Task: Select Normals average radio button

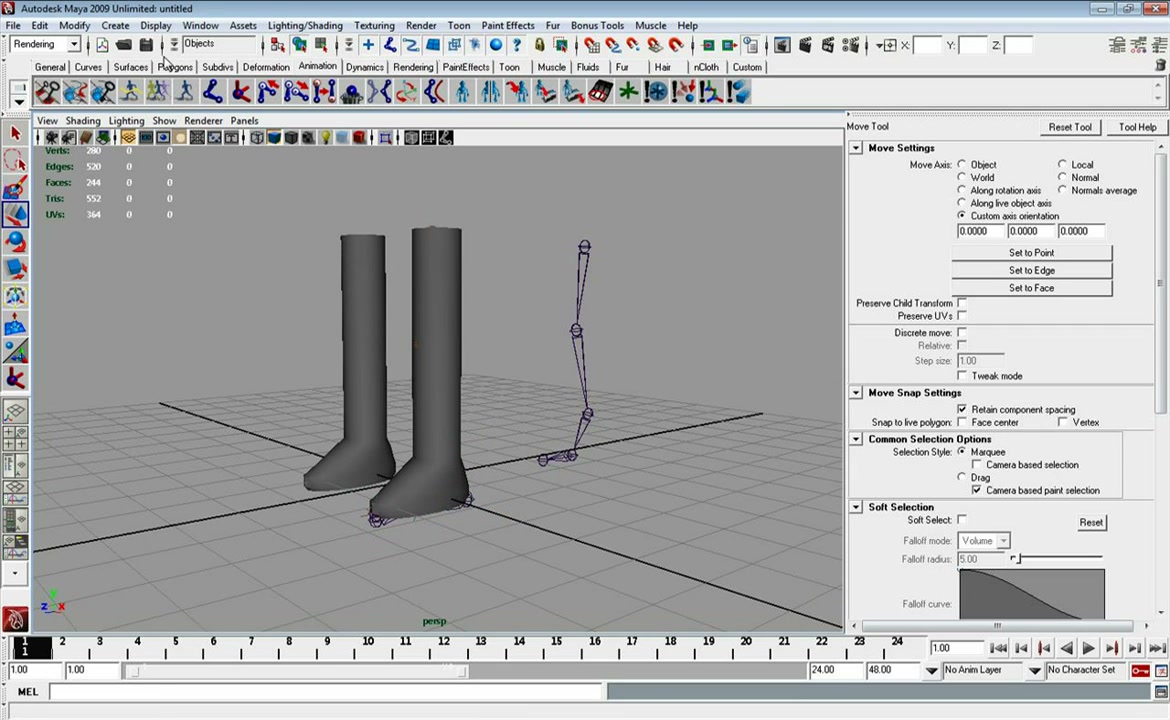Action: tap(1062, 190)
